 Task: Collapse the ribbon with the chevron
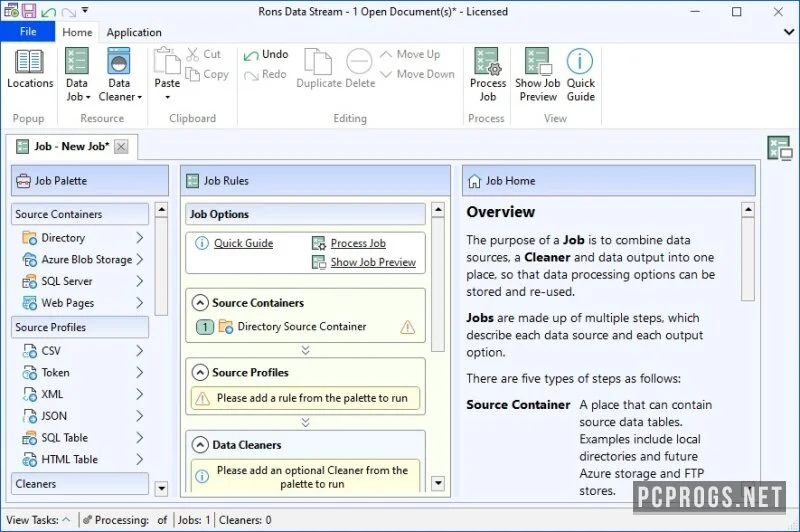(x=789, y=32)
